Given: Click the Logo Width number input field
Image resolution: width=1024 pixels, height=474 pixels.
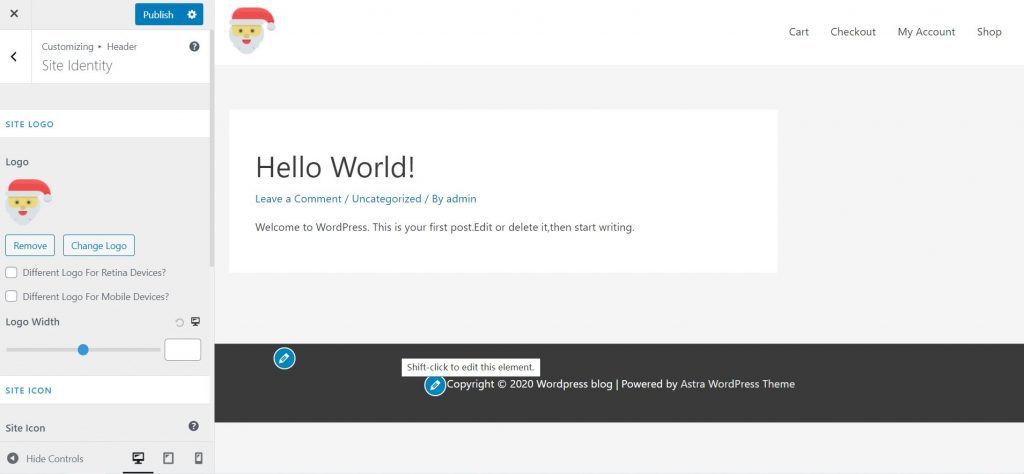Looking at the screenshot, I should (x=182, y=349).
